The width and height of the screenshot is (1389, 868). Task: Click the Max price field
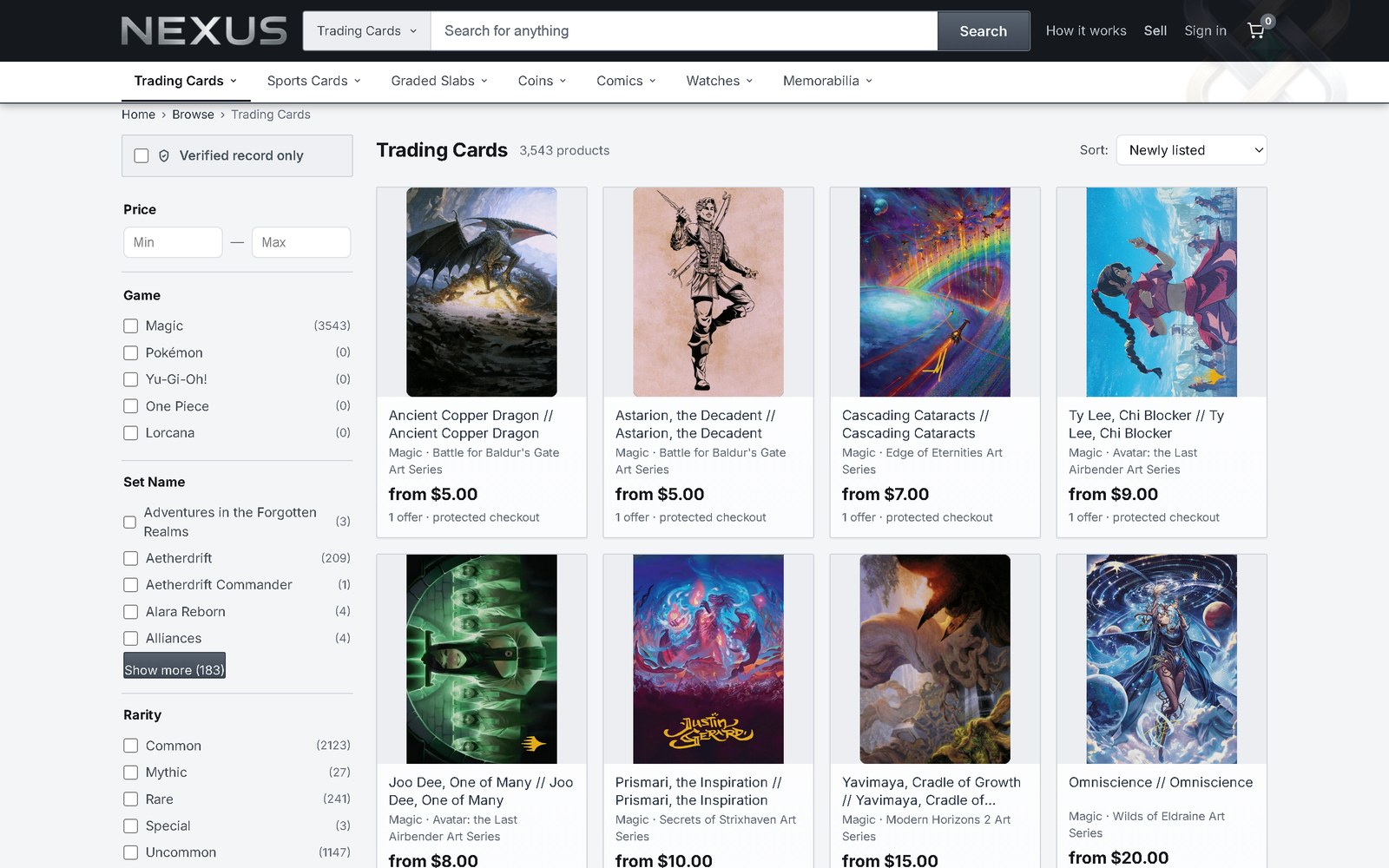pyautogui.click(x=301, y=242)
